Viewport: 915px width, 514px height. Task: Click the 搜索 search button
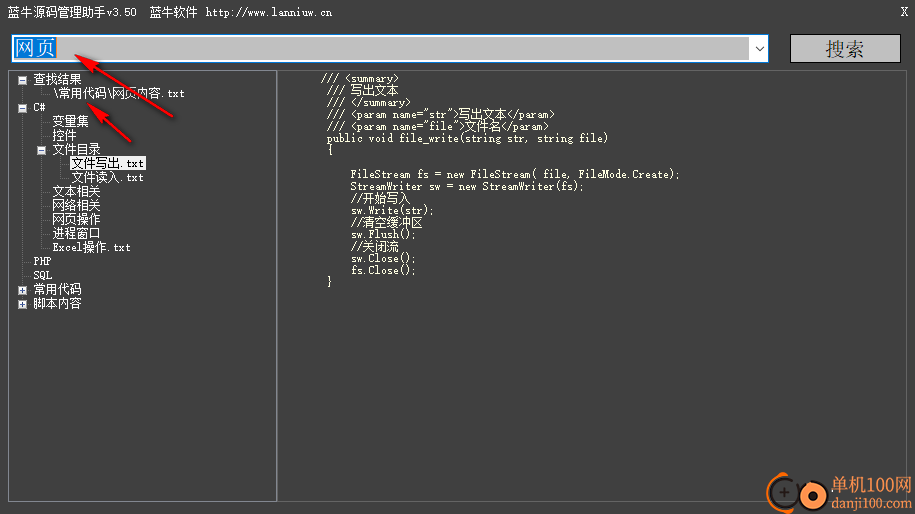click(845, 48)
